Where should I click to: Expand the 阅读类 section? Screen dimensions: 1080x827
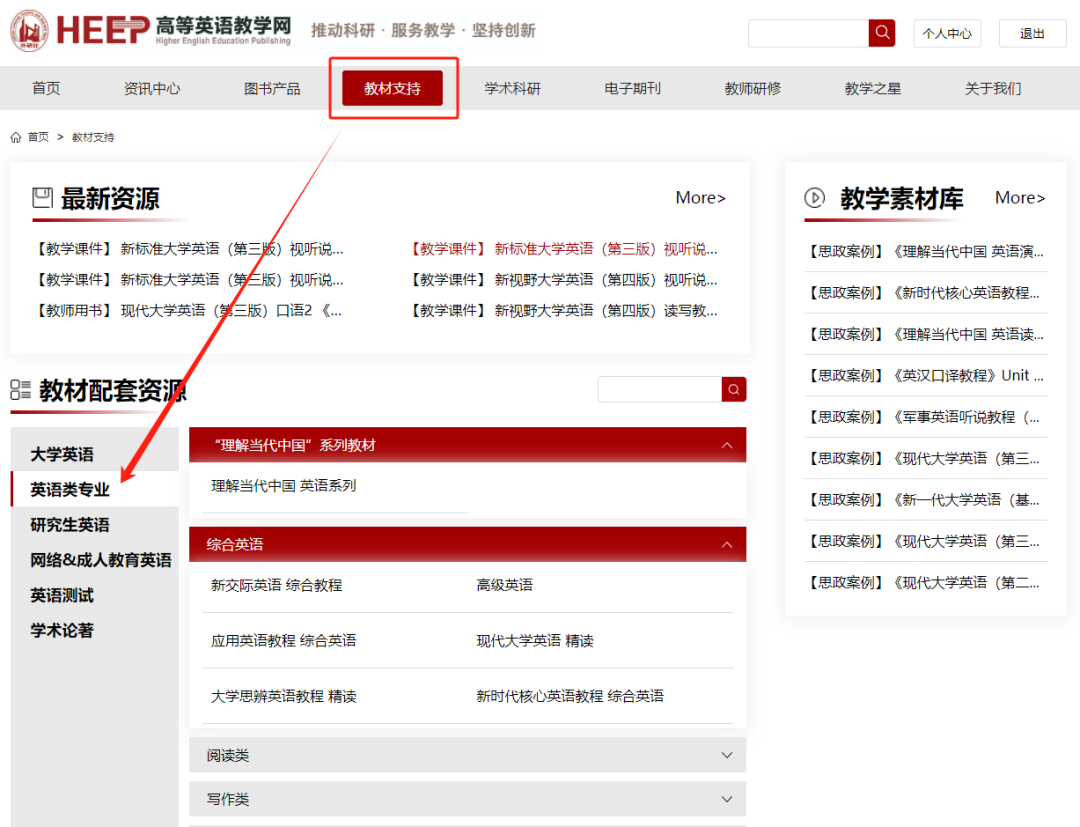point(727,756)
